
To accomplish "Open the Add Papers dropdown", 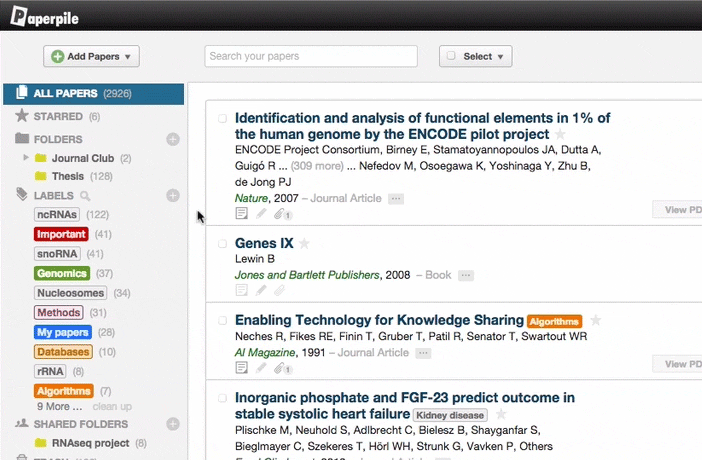I will 91,57.
